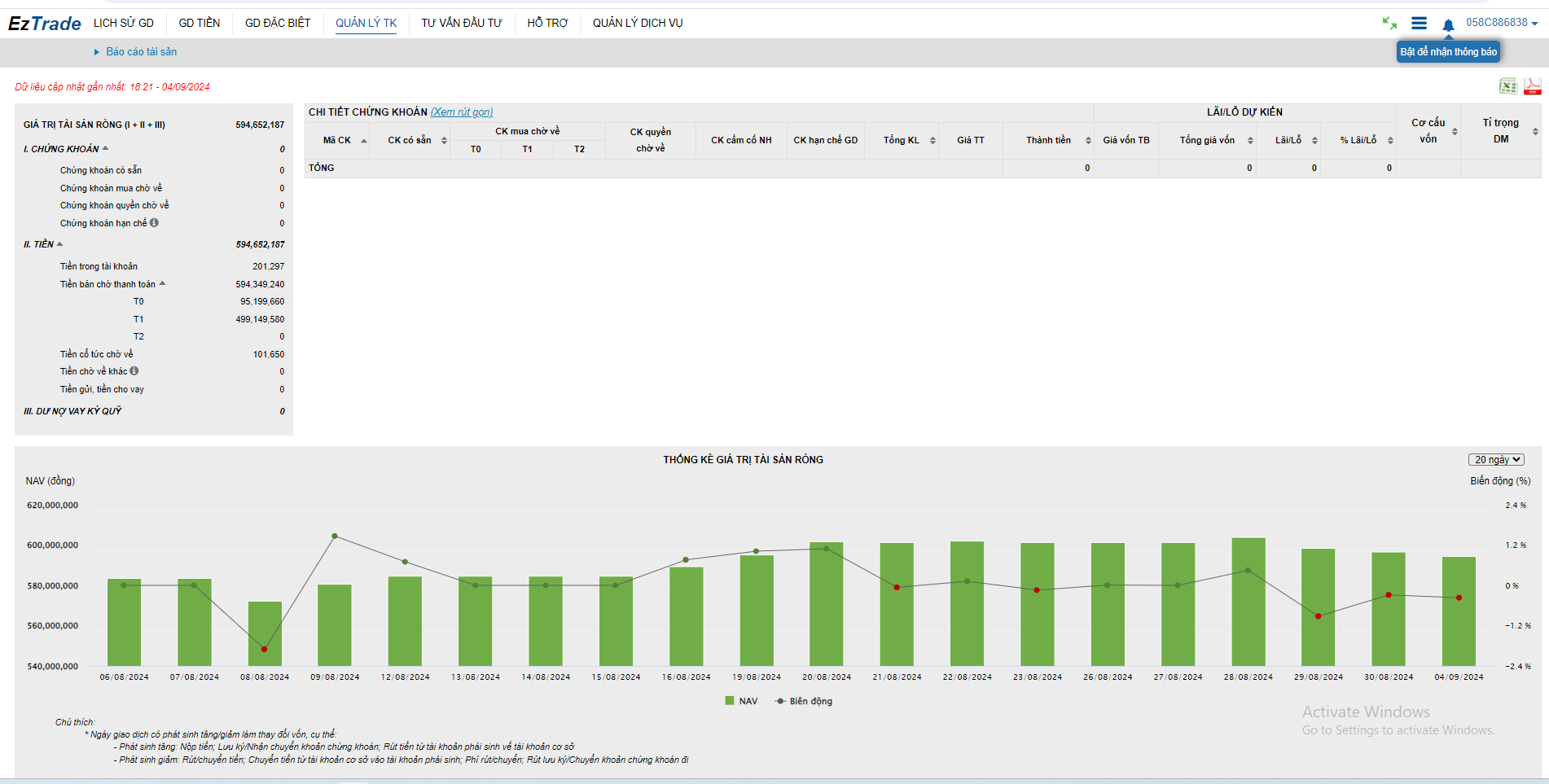The height and width of the screenshot is (784, 1549).
Task: Open GD TIỀN menu
Action: pyautogui.click(x=200, y=23)
